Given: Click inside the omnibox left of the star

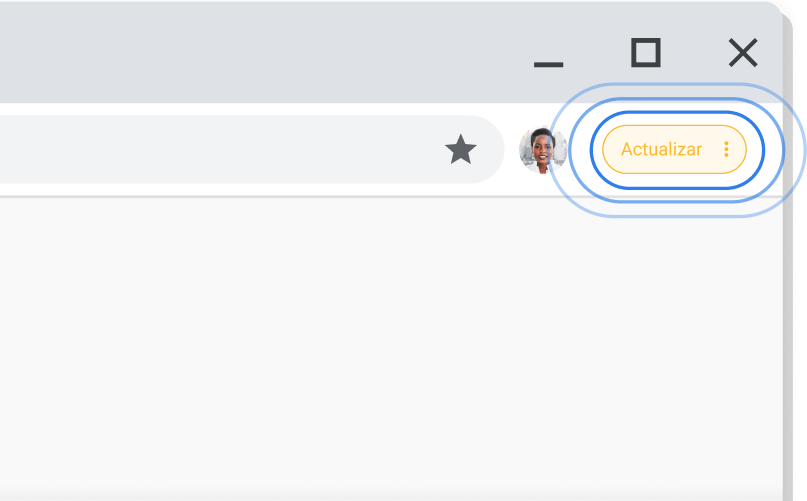Looking at the screenshot, I should [x=250, y=150].
